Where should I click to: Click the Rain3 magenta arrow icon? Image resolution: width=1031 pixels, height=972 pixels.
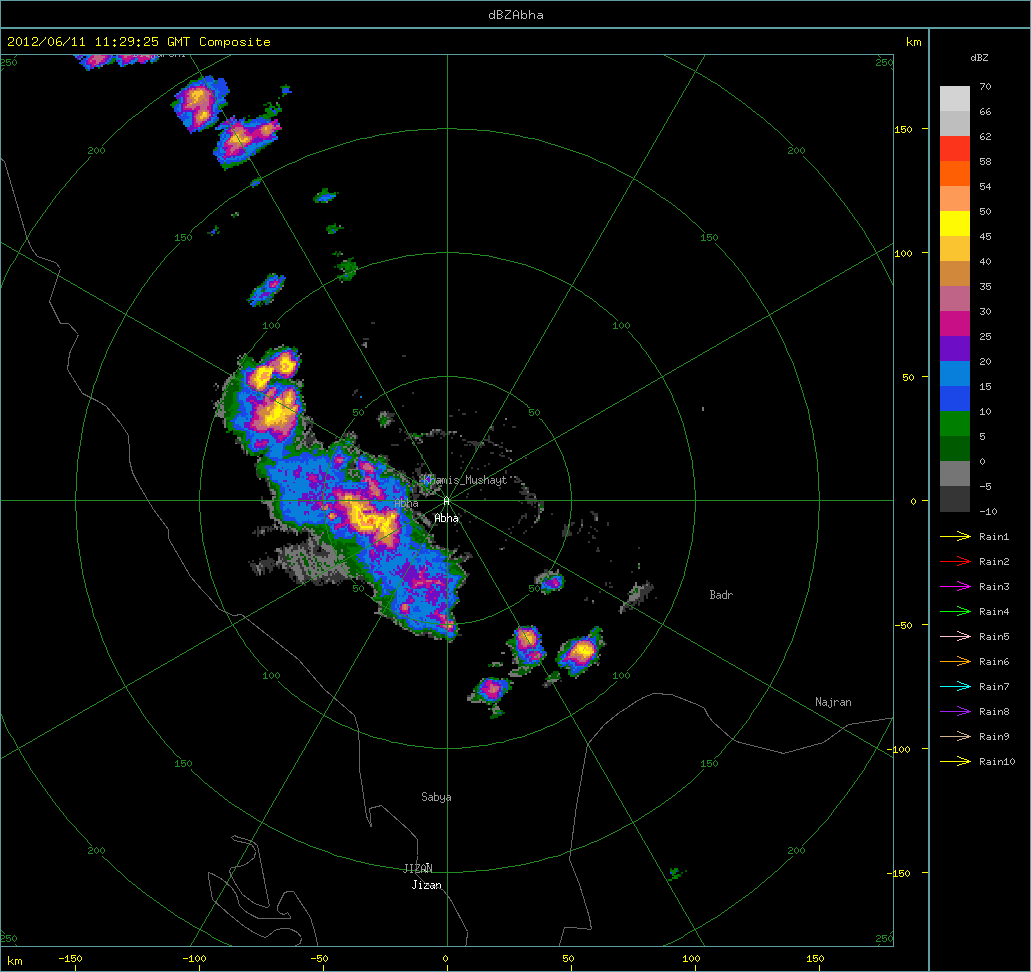click(955, 587)
